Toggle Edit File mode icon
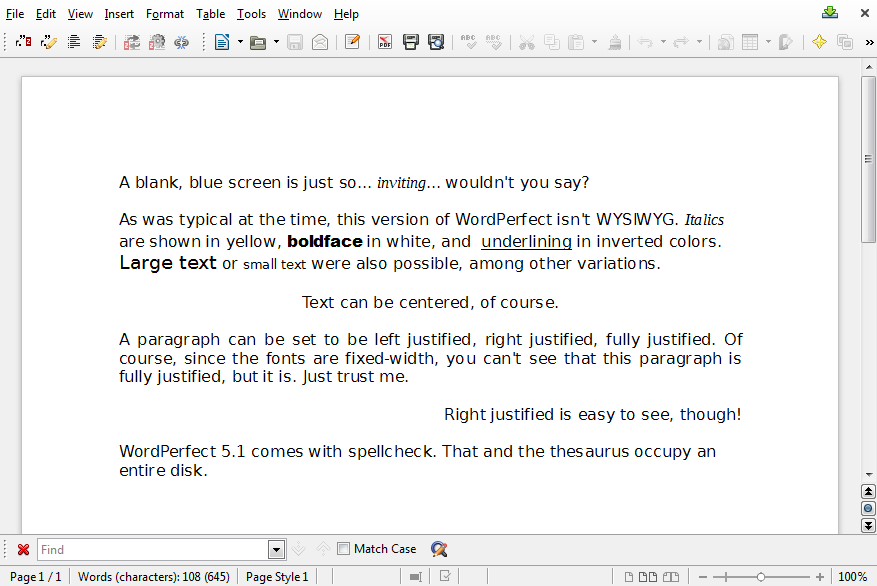This screenshot has width=877, height=586. point(352,42)
